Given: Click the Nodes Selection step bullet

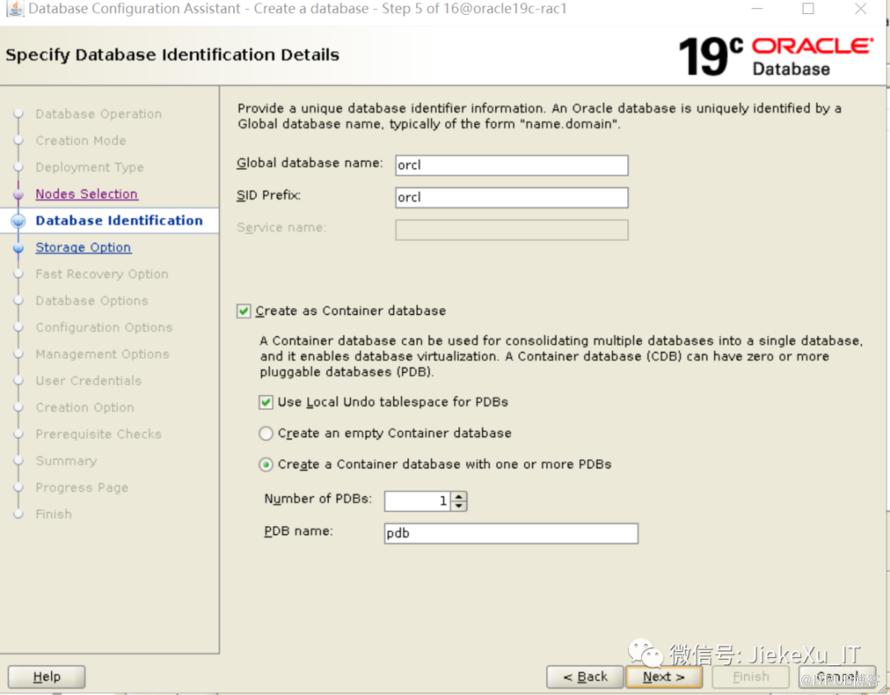Looking at the screenshot, I should point(18,195).
